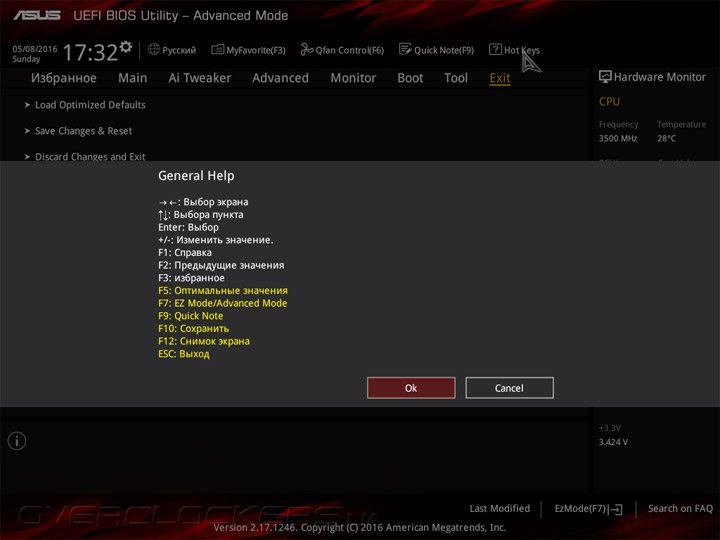Click the info icon in the help area
The height and width of the screenshot is (540, 720).
(17, 441)
